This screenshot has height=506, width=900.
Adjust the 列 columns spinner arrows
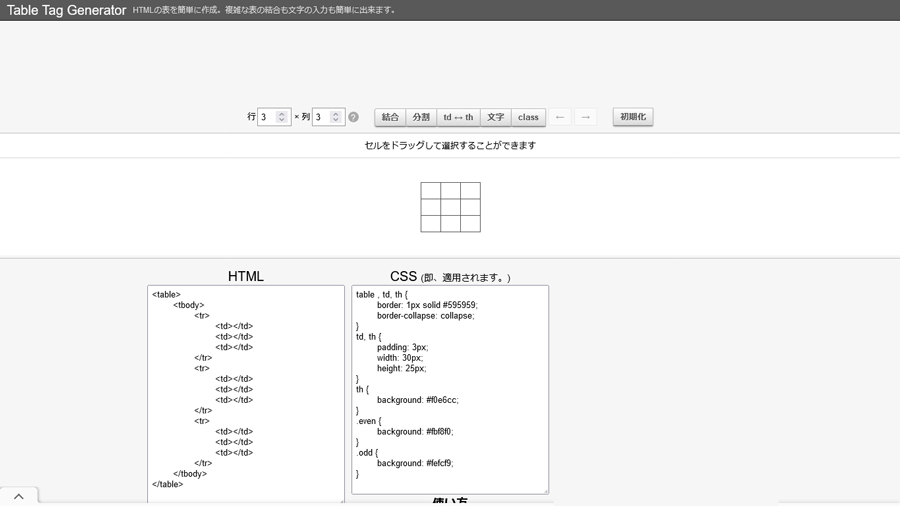pos(336,117)
